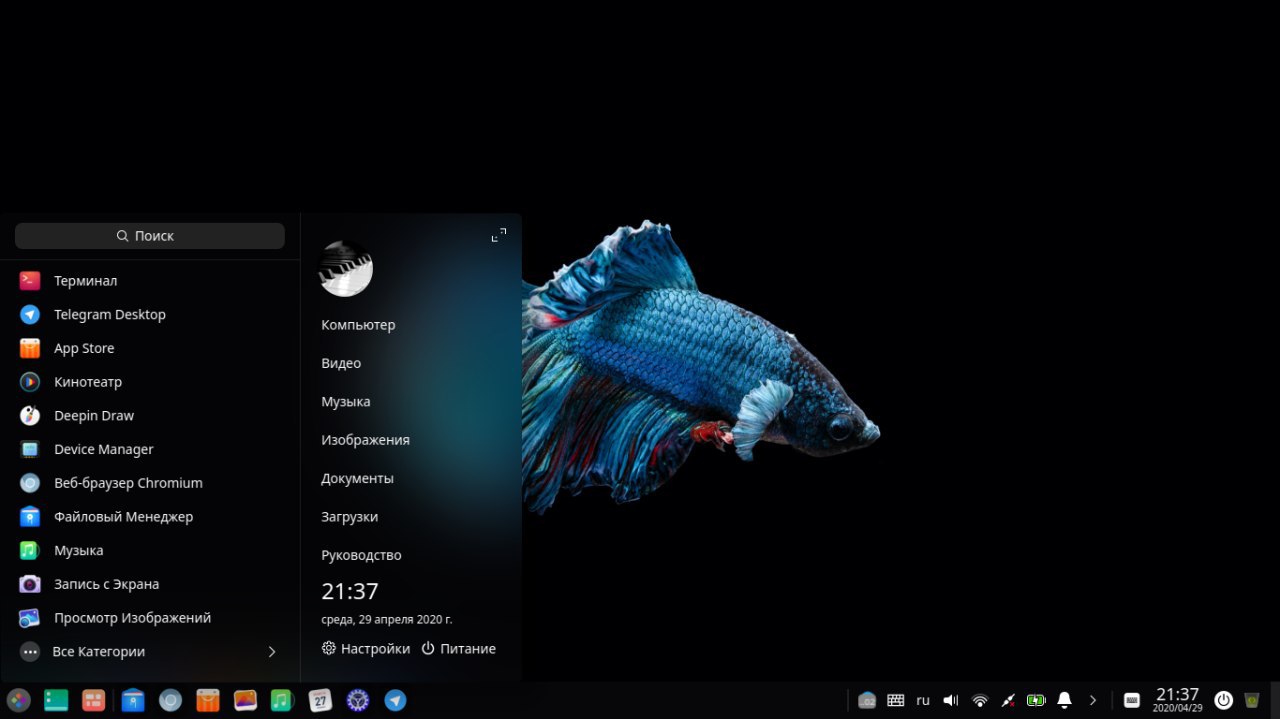
Task: Click the green show desktop dock icon
Action: tap(56, 700)
